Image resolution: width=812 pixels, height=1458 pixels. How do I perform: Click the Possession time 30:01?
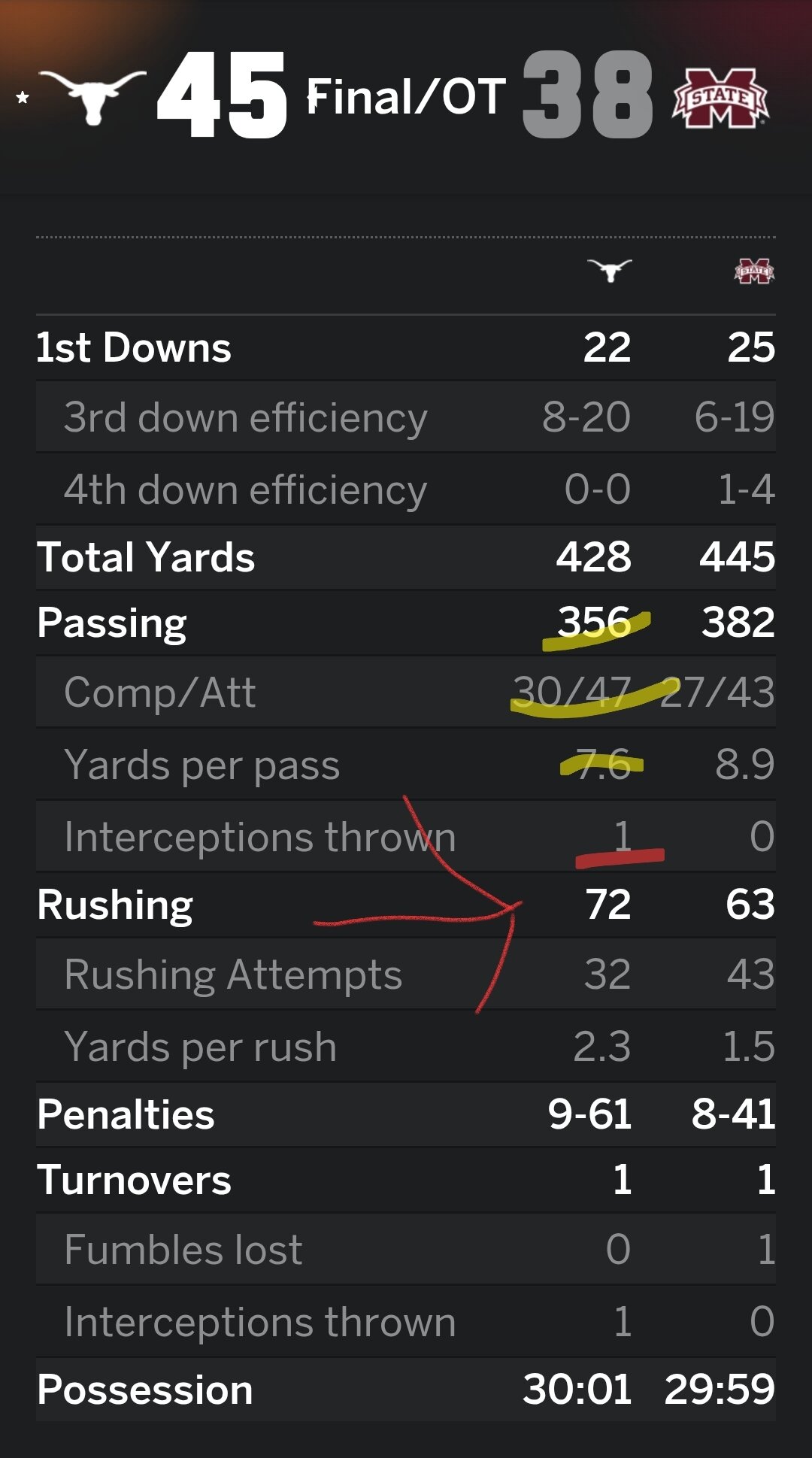click(x=577, y=1389)
